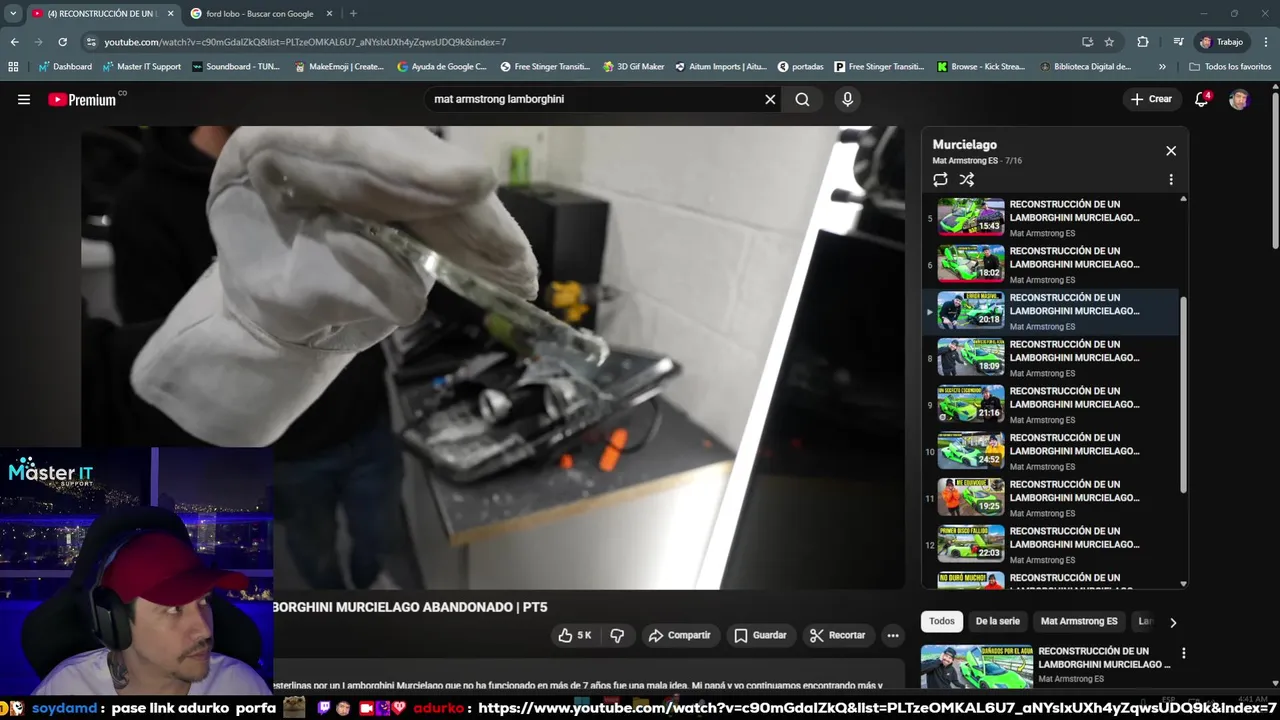1280x720 pixels.
Task: Start voice search with microphone icon
Action: (x=847, y=99)
